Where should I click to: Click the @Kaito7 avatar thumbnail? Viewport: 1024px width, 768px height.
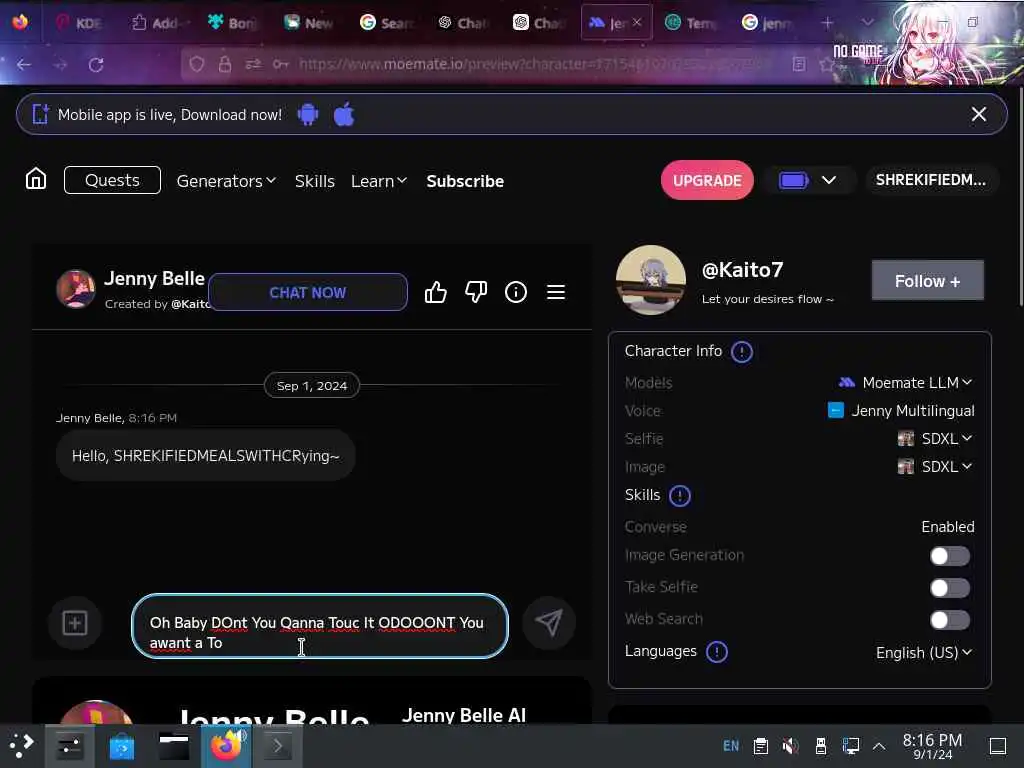coord(651,280)
